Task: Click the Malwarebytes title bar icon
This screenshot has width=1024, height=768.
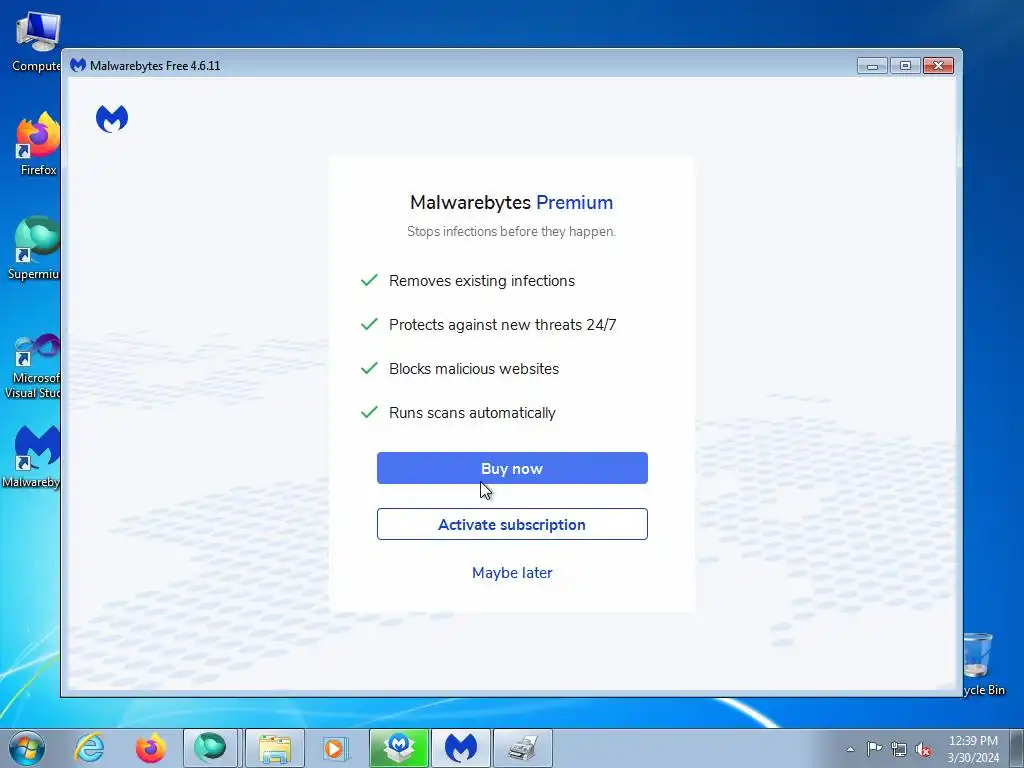Action: (x=78, y=65)
